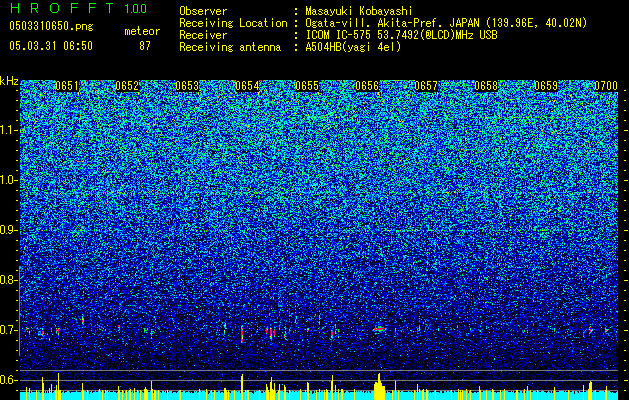
Task: Click the observer name Masayuki Kobayashi
Action: (x=358, y=11)
